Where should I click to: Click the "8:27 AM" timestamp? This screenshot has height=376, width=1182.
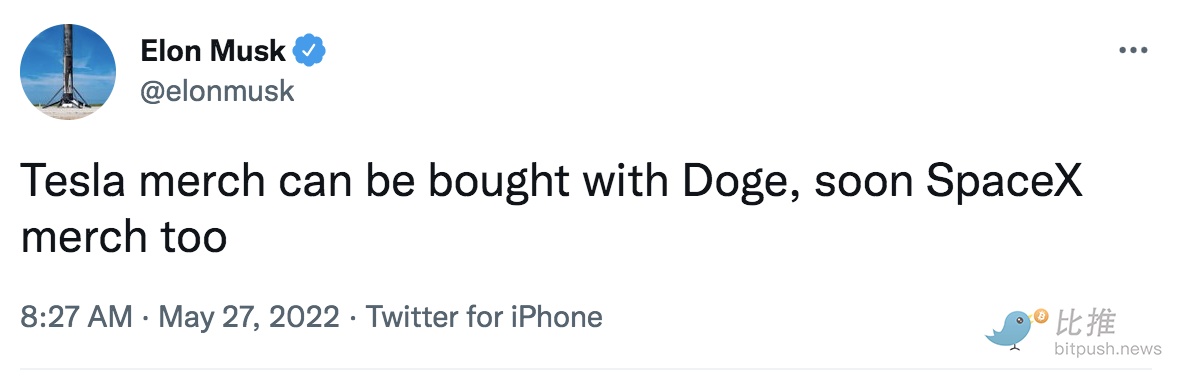pos(77,316)
